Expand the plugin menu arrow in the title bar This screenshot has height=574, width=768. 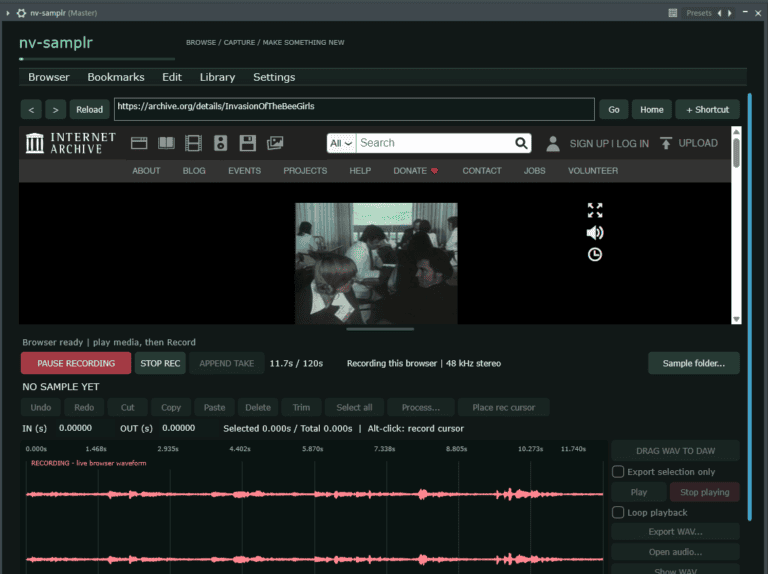coord(8,13)
